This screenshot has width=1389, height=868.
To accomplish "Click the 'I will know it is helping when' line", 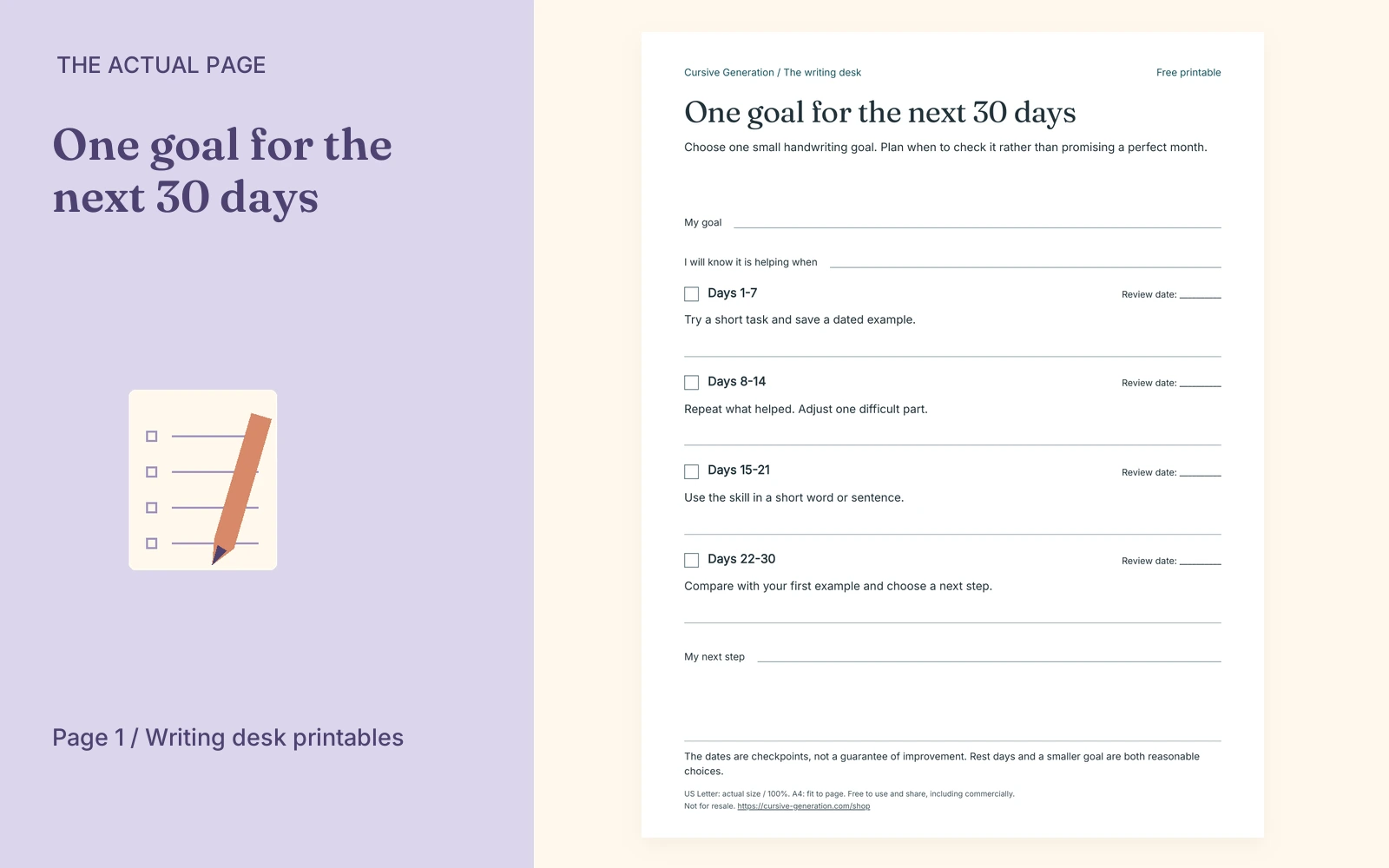I will tap(1025, 263).
